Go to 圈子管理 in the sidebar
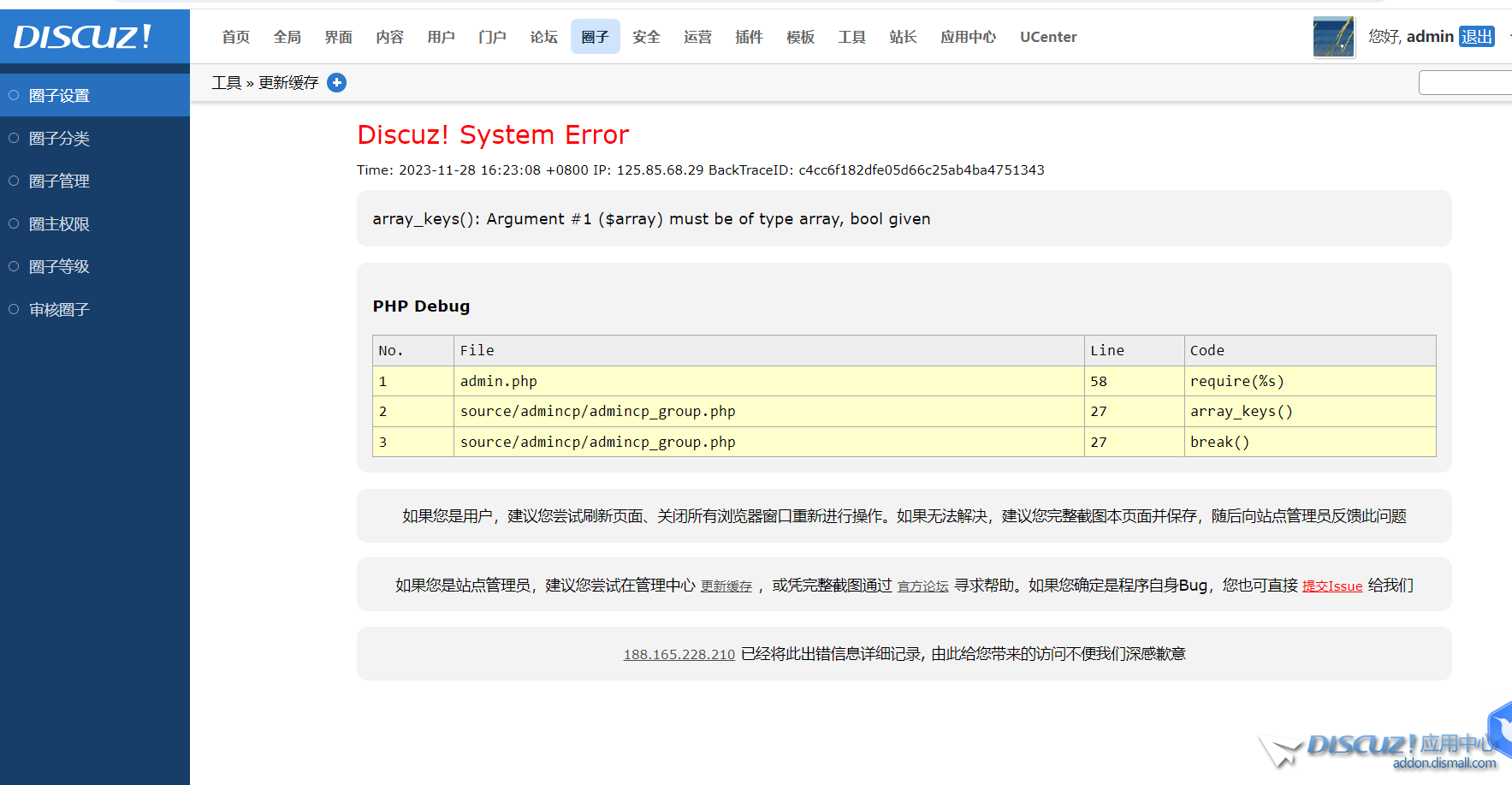Image resolution: width=1512 pixels, height=785 pixels. click(x=59, y=181)
